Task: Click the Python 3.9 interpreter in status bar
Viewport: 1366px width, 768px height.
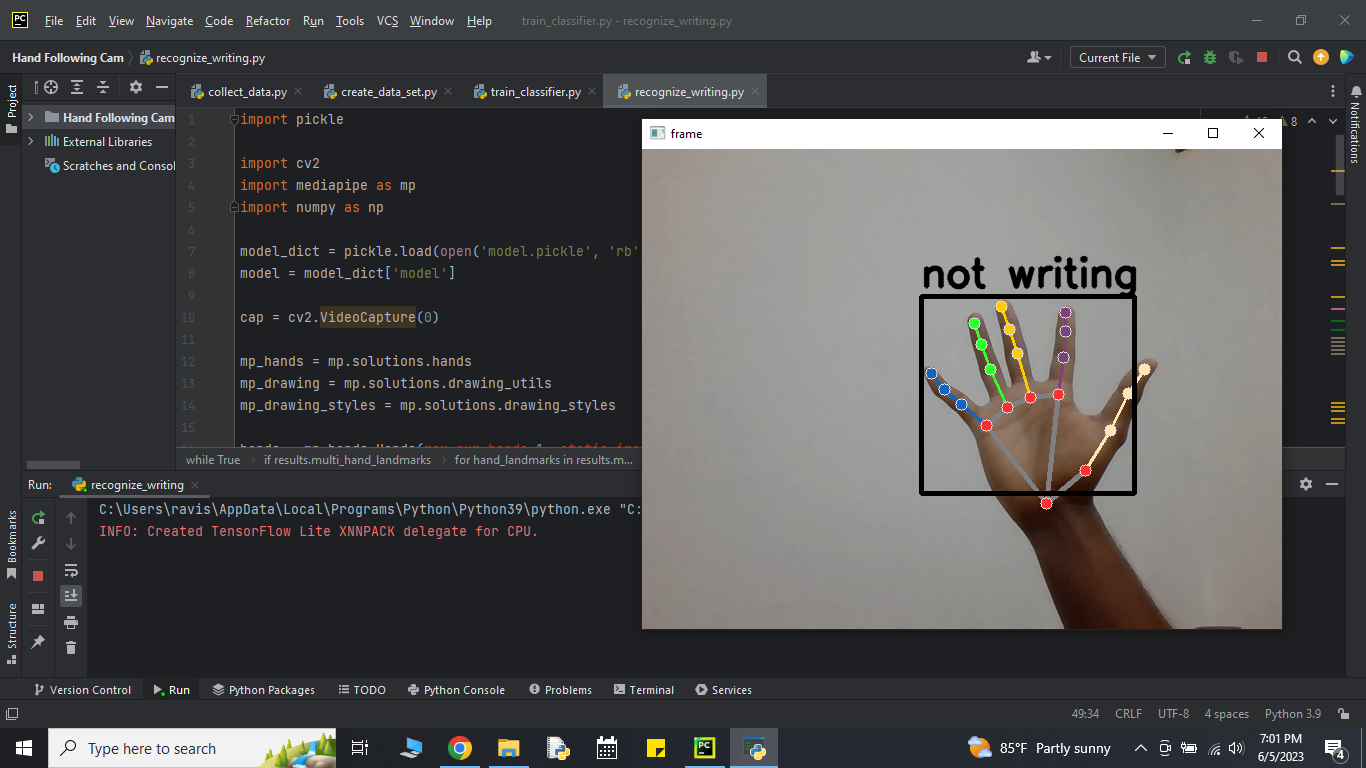Action: 1292,714
